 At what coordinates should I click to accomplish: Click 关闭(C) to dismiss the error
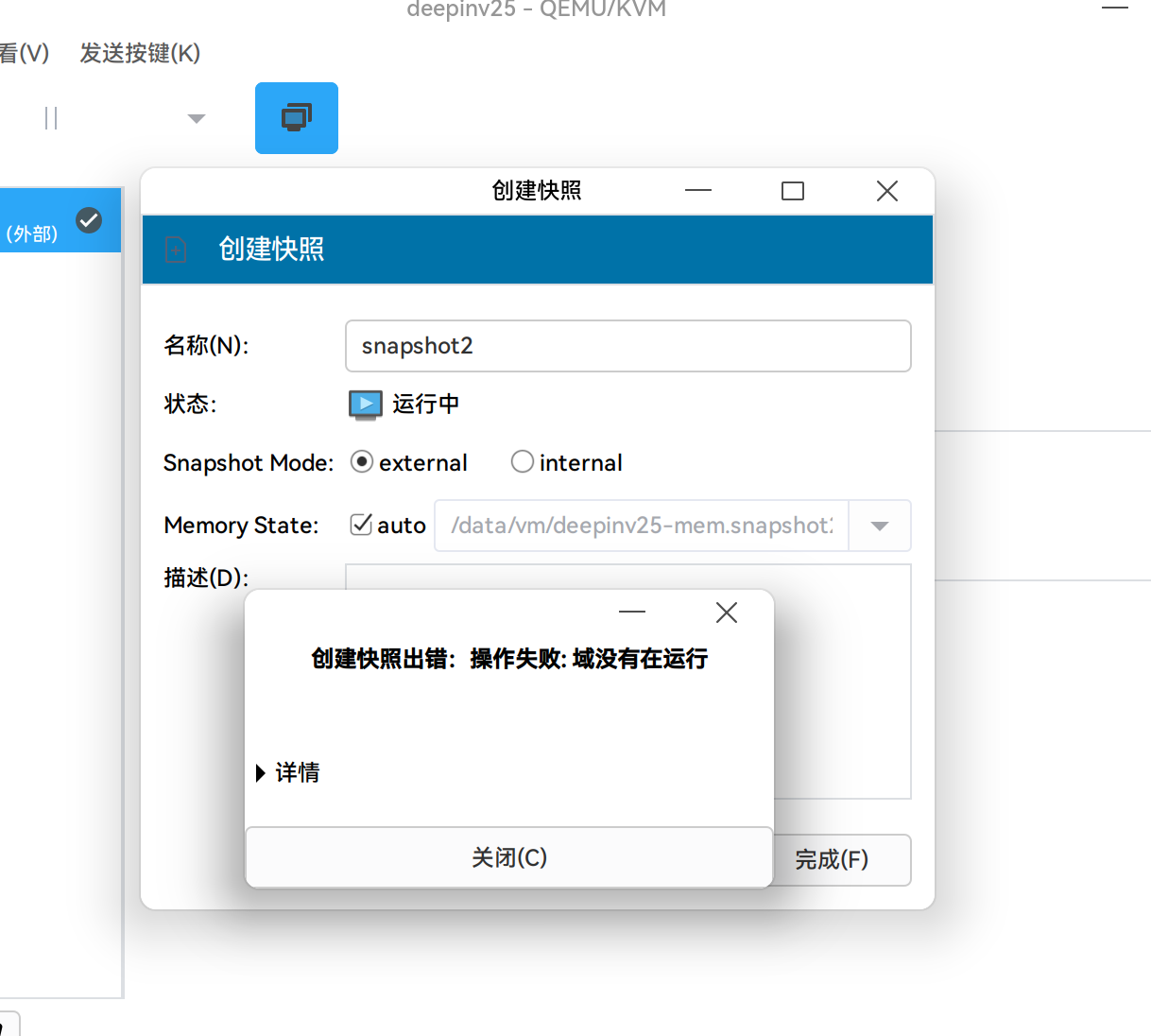coord(508,857)
